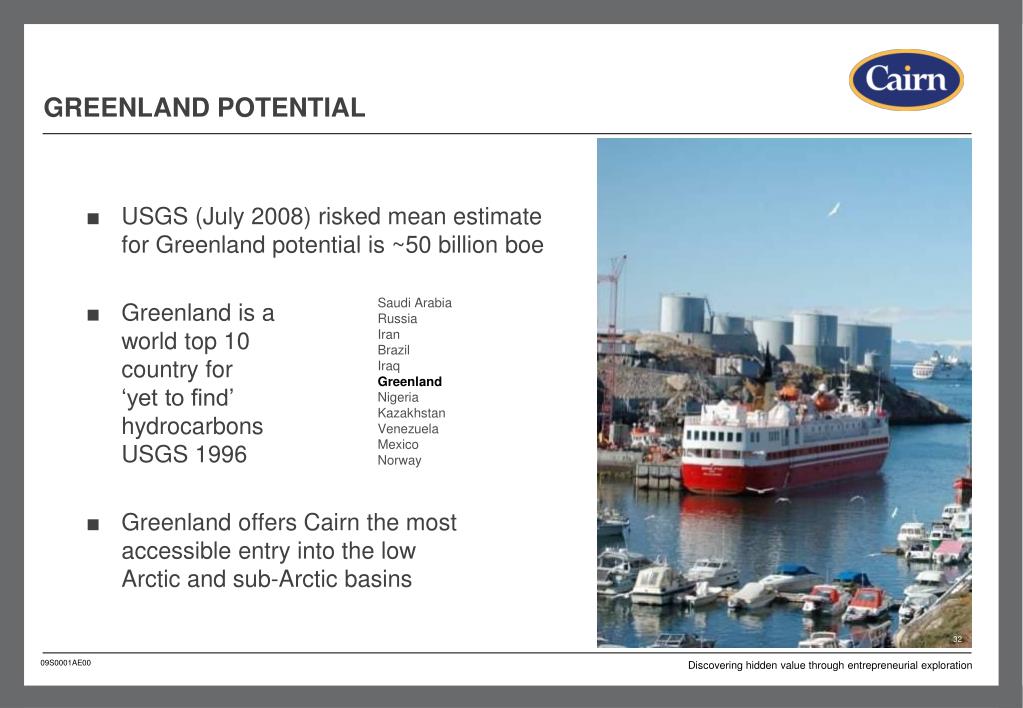Click the 'Norway' list entry

399,460
